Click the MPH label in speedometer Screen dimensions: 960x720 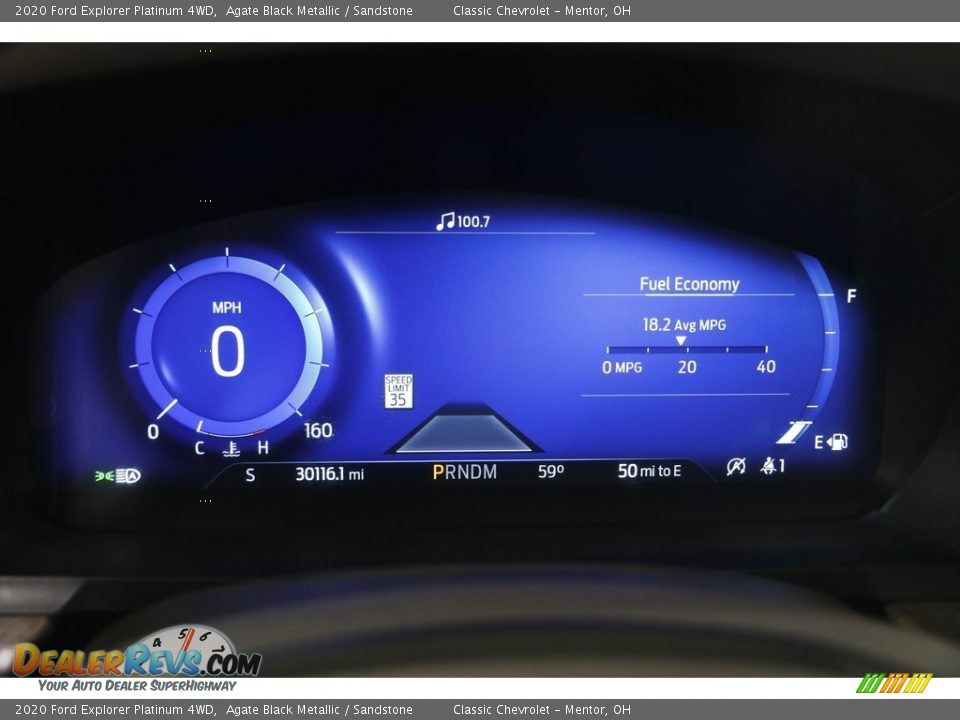click(227, 307)
